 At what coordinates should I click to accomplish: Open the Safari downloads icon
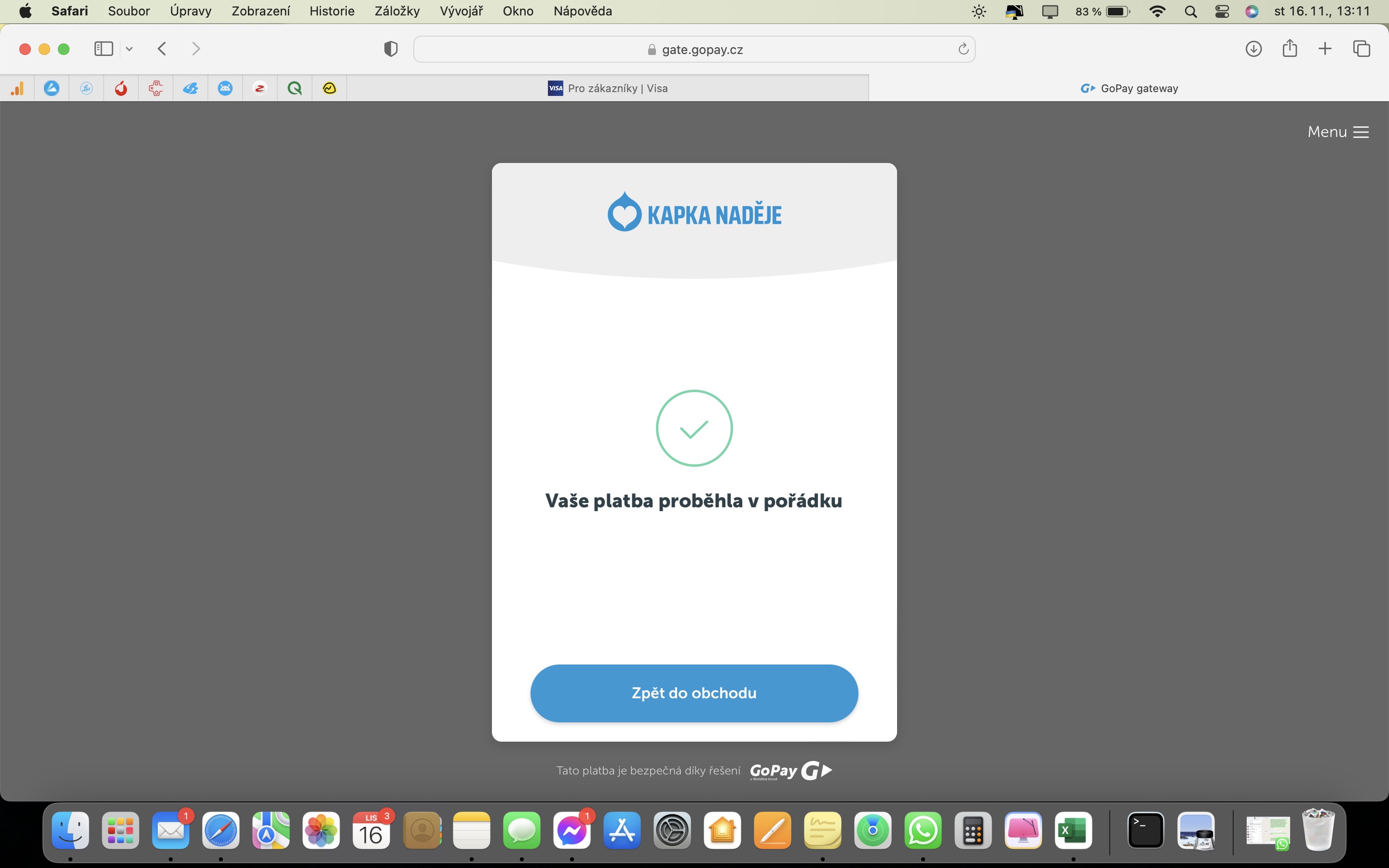tap(1253, 49)
